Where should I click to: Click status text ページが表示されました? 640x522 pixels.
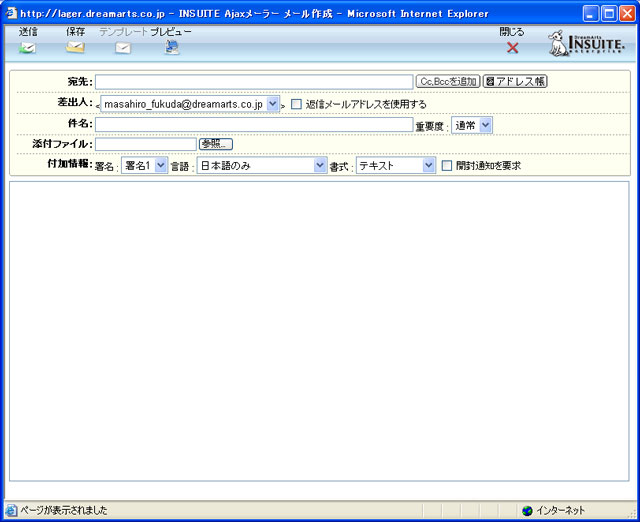pos(64,510)
